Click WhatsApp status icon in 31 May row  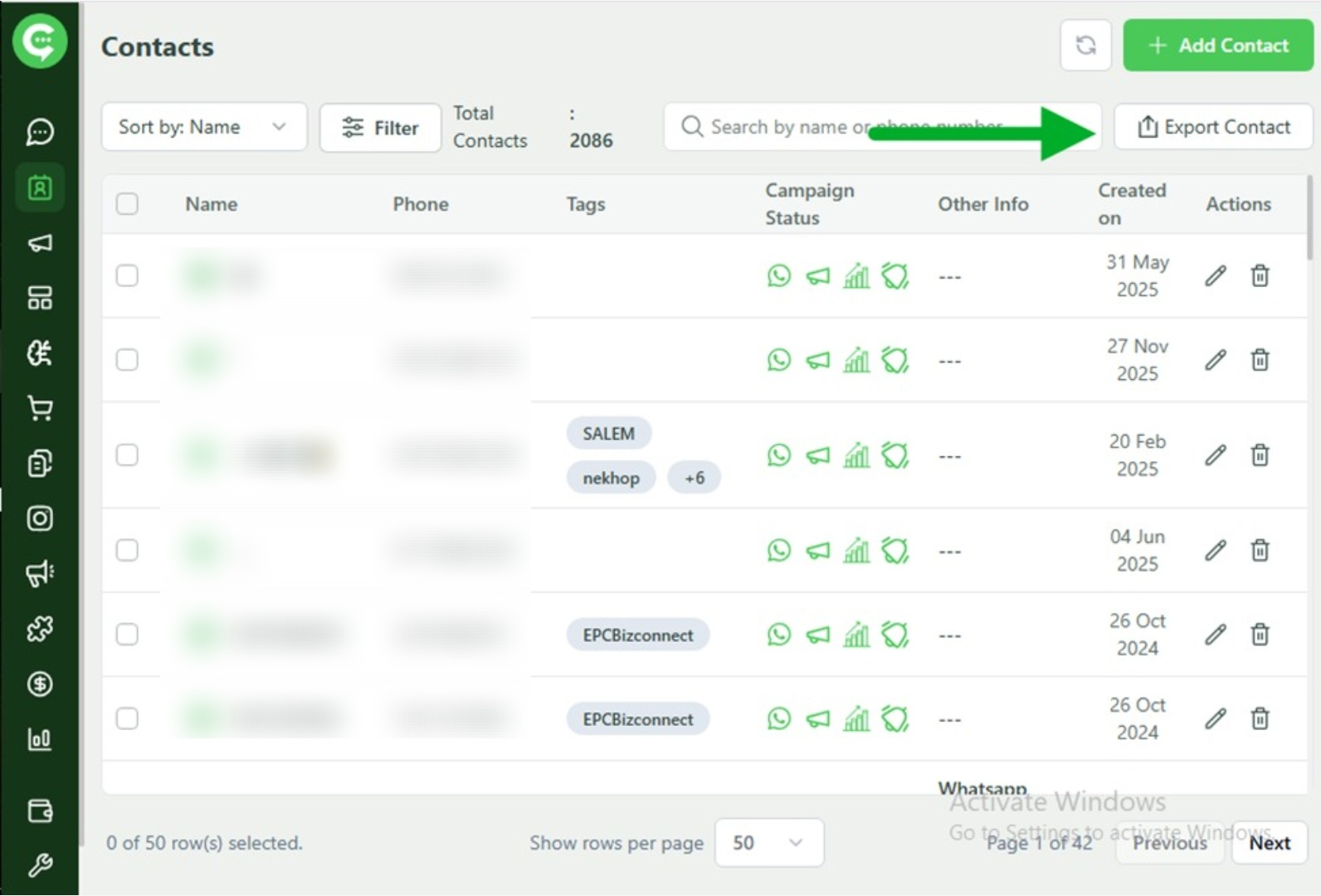(778, 275)
